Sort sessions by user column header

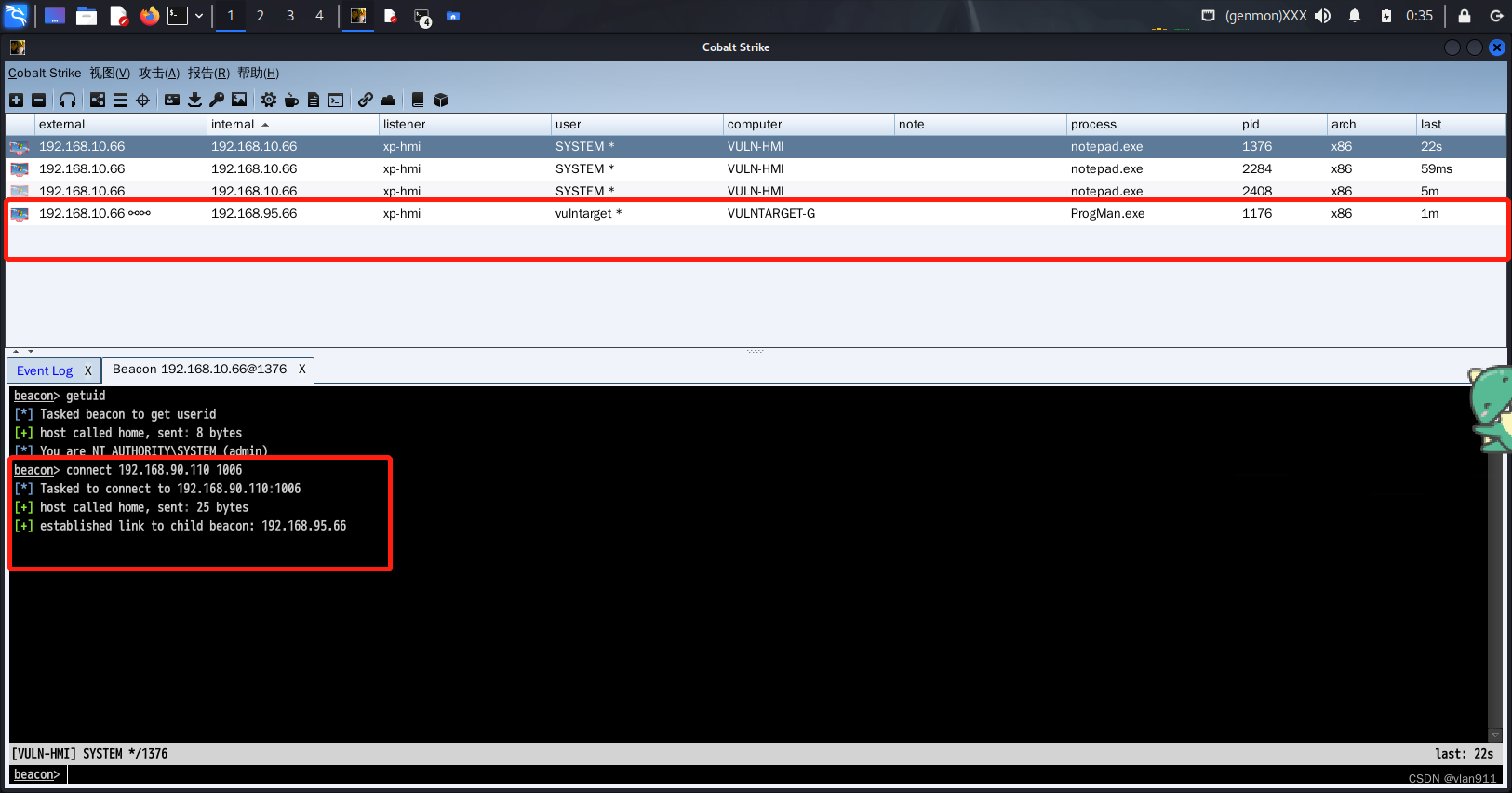pyautogui.click(x=636, y=124)
